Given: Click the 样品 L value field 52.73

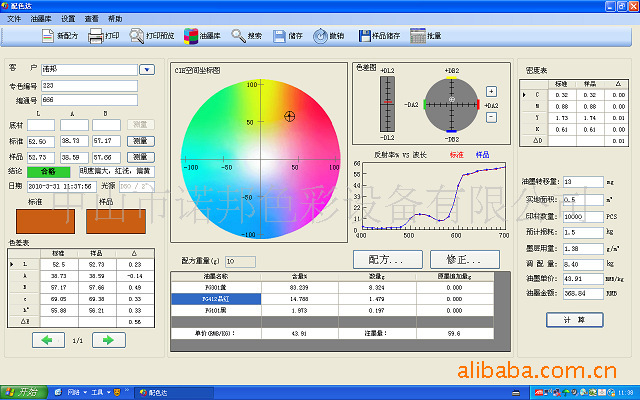Looking at the screenshot, I should pos(41,158).
